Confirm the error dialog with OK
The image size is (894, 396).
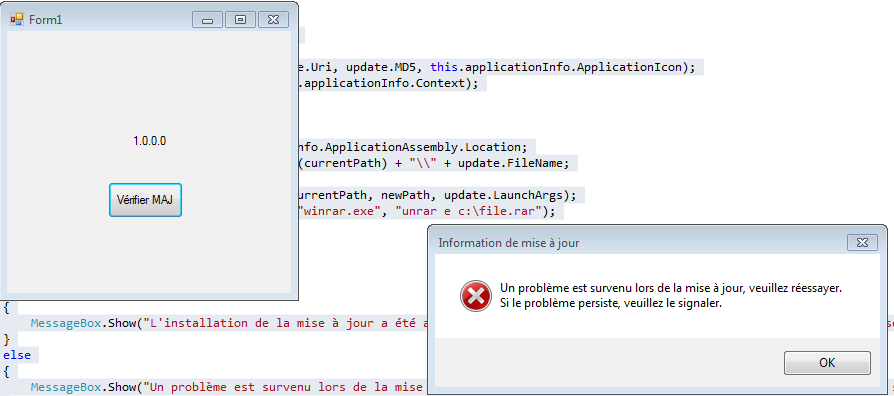[827, 363]
